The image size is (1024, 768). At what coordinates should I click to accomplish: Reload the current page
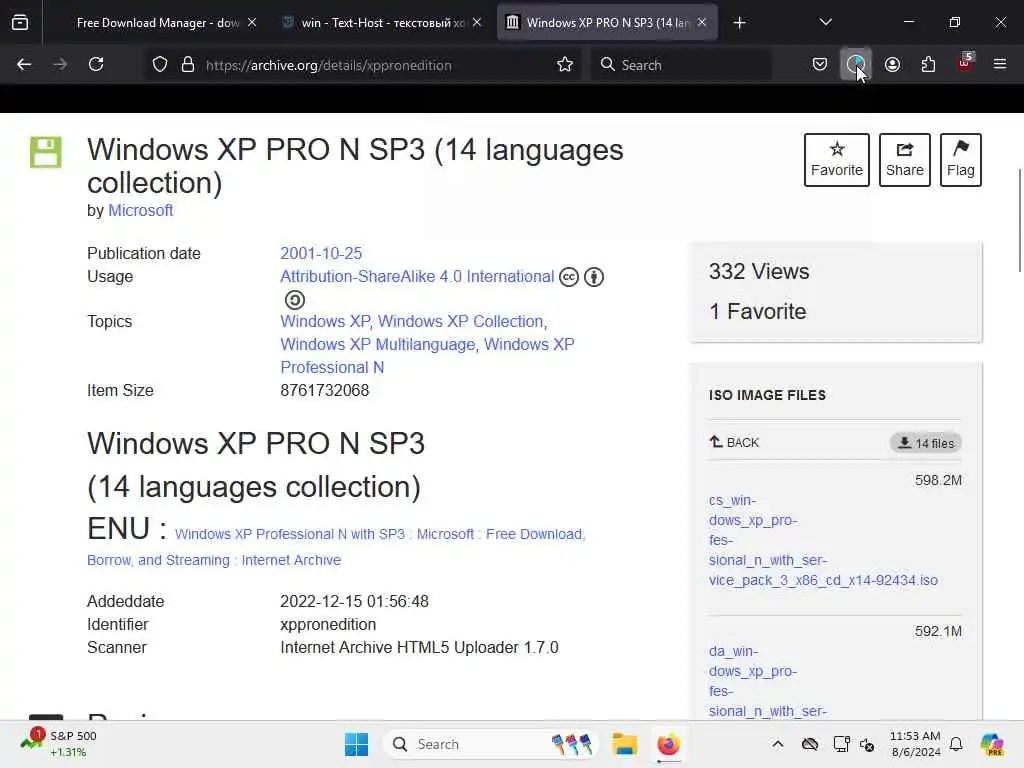(96, 64)
